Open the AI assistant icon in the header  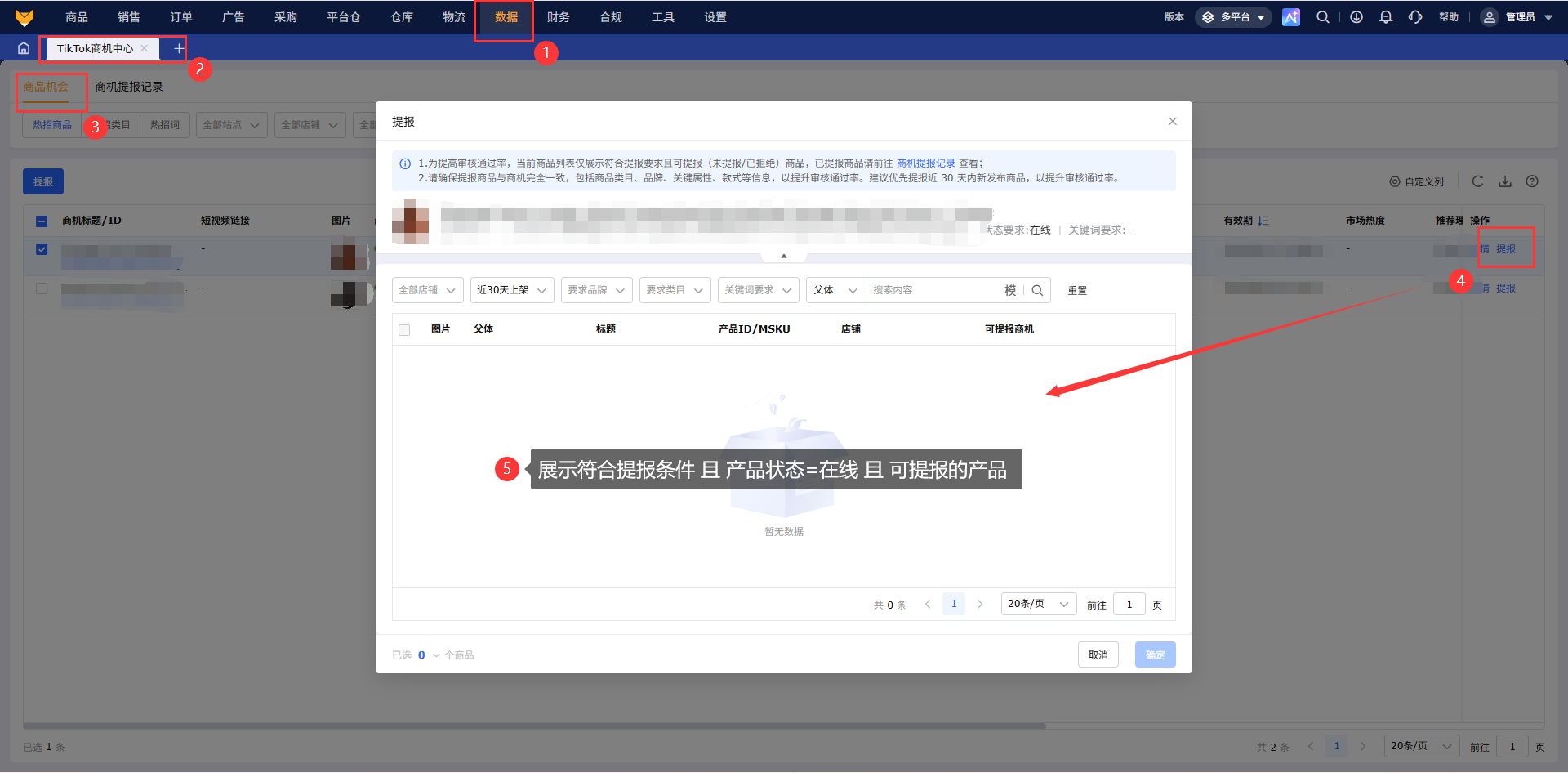(x=1291, y=17)
